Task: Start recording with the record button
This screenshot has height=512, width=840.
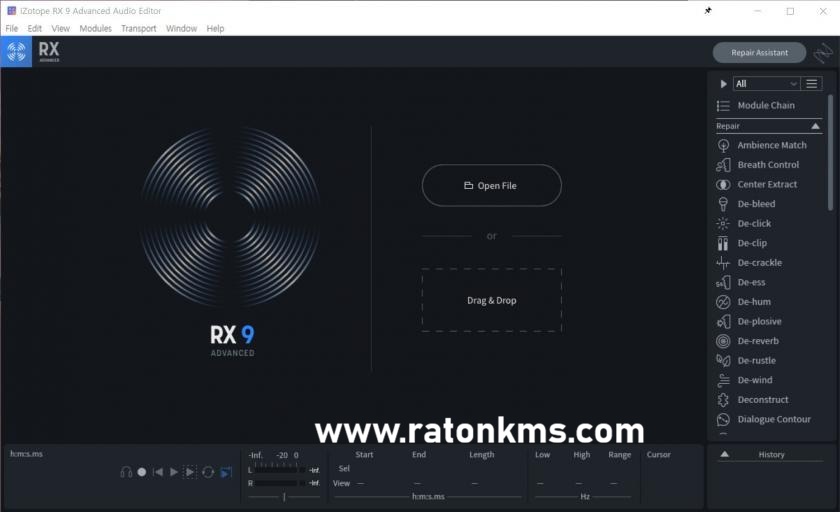Action: point(141,472)
